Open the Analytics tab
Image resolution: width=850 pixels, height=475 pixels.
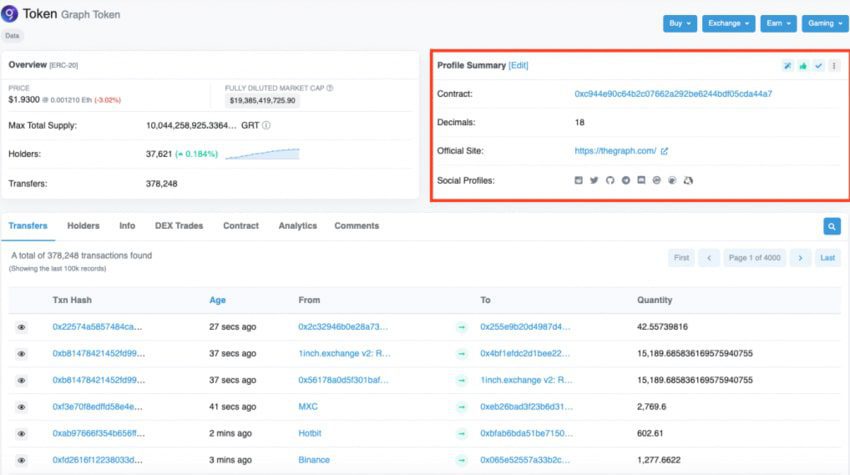click(x=298, y=226)
